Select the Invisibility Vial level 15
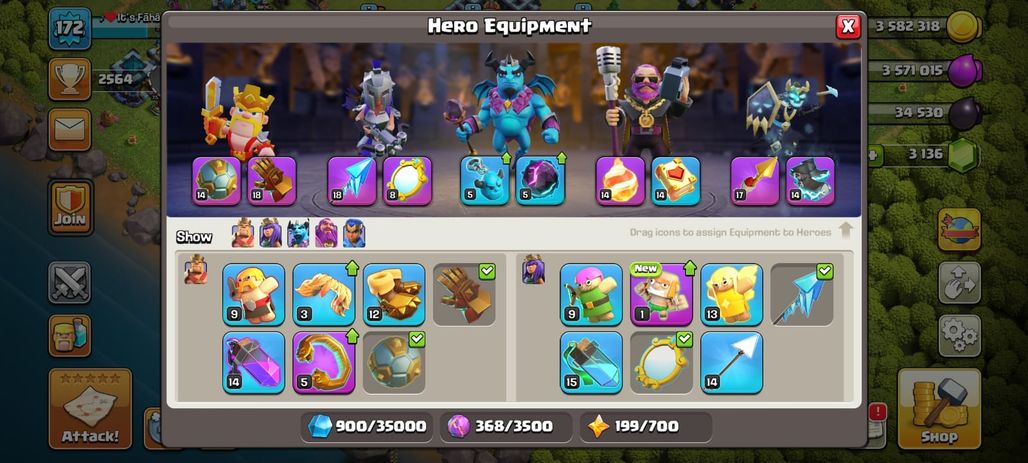 (591, 363)
